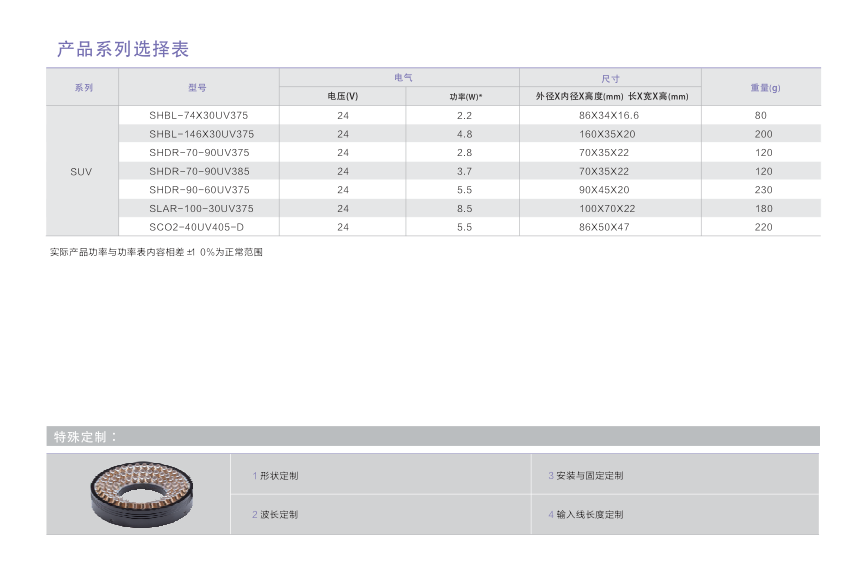865x573 pixels.
Task: Click dimension 160X35X20
Action: click(x=607, y=134)
